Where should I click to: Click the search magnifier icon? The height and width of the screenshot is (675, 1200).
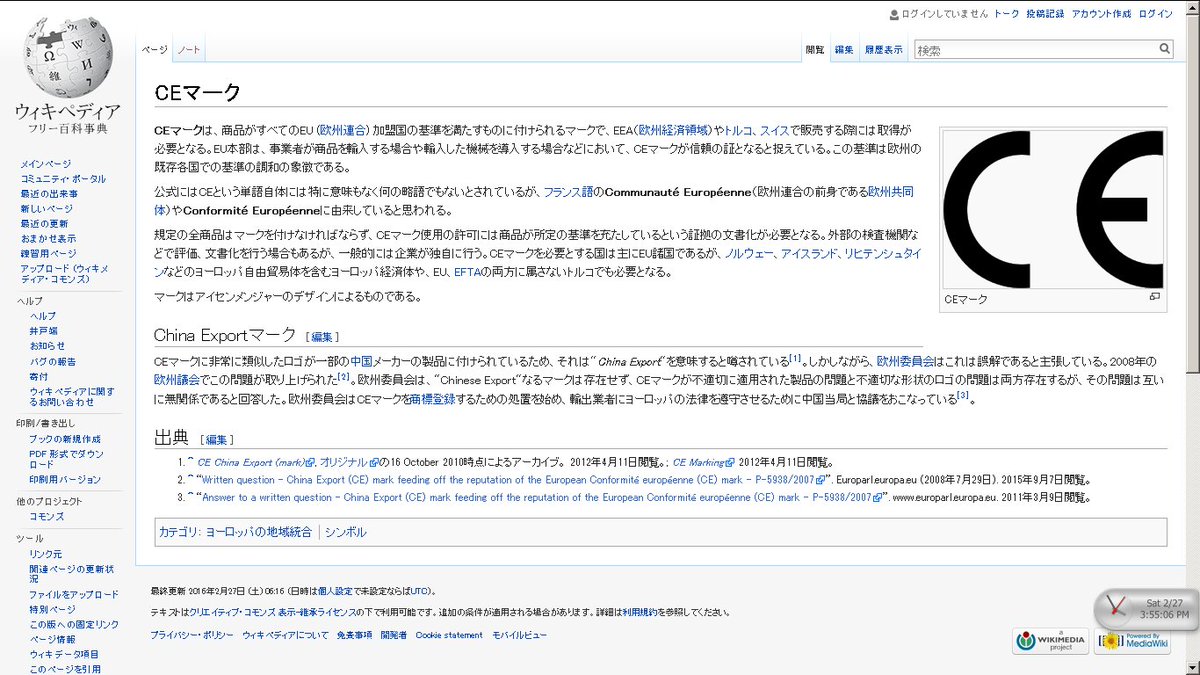click(x=1163, y=47)
